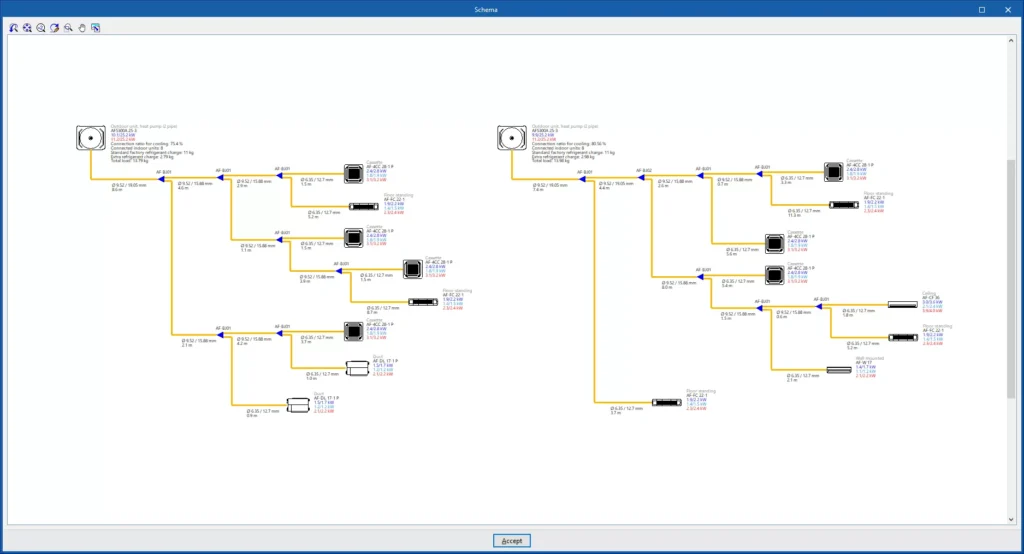Click the vertical scrollbar thumb
The image size is (1024, 554).
pyautogui.click(x=1010, y=280)
